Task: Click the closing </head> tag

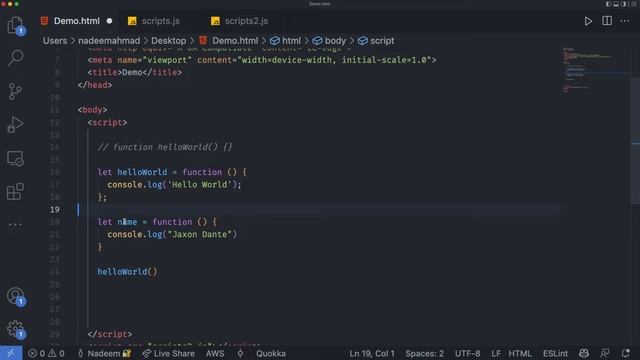Action: [x=95, y=85]
